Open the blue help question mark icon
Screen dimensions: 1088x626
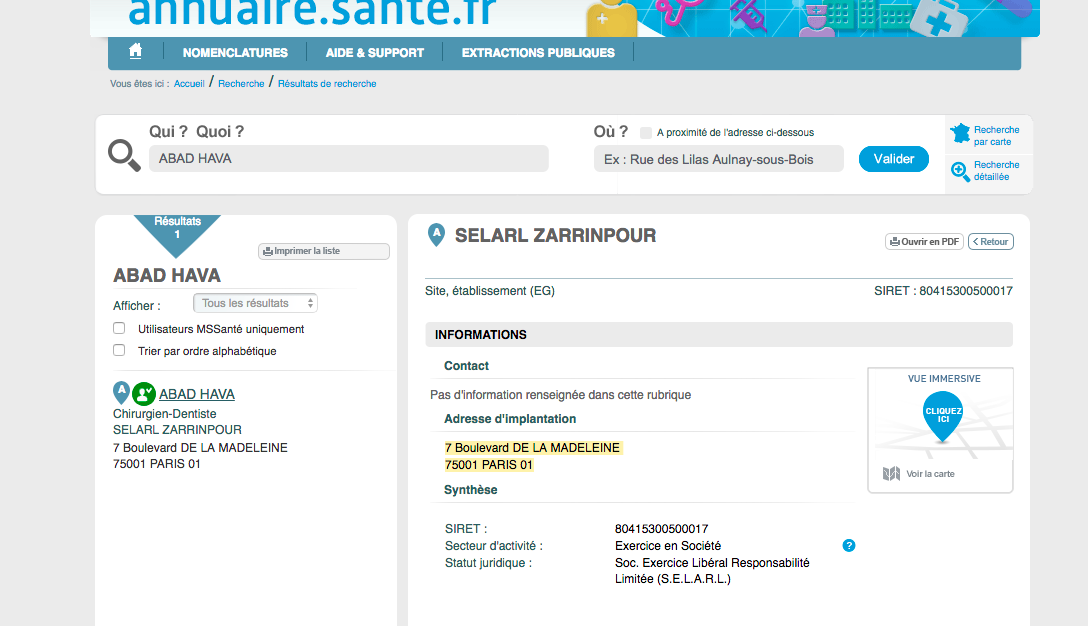(849, 545)
